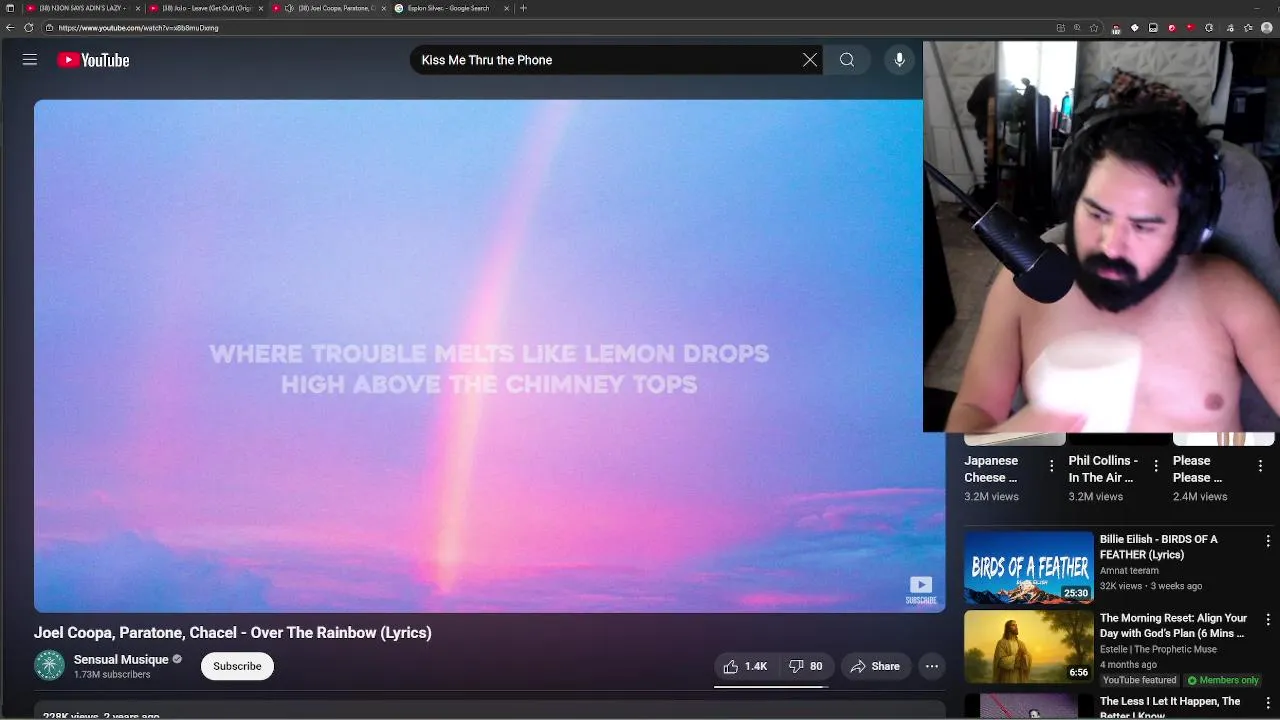The image size is (1280, 720).
Task: View site information lock icon
Action: (x=49, y=28)
